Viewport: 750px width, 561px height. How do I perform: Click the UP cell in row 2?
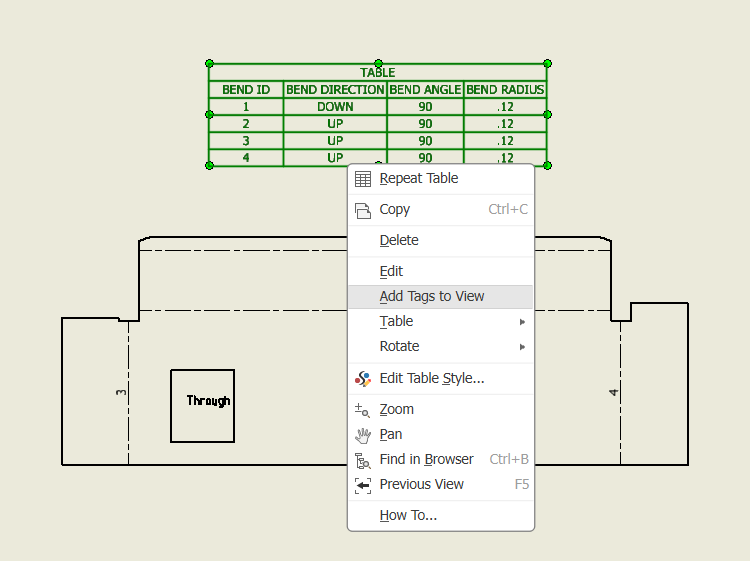(x=335, y=124)
